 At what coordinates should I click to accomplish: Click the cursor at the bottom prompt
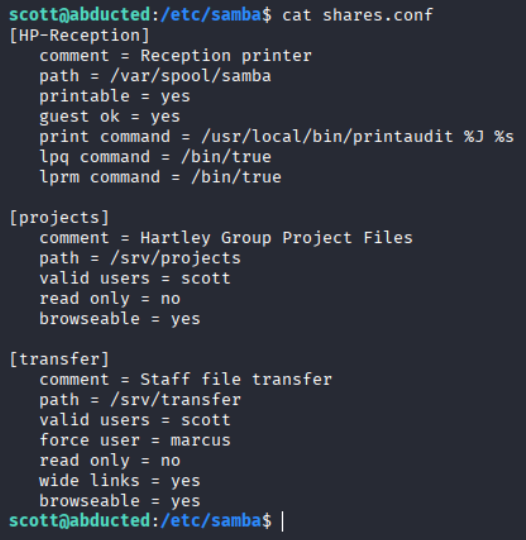click(283, 521)
